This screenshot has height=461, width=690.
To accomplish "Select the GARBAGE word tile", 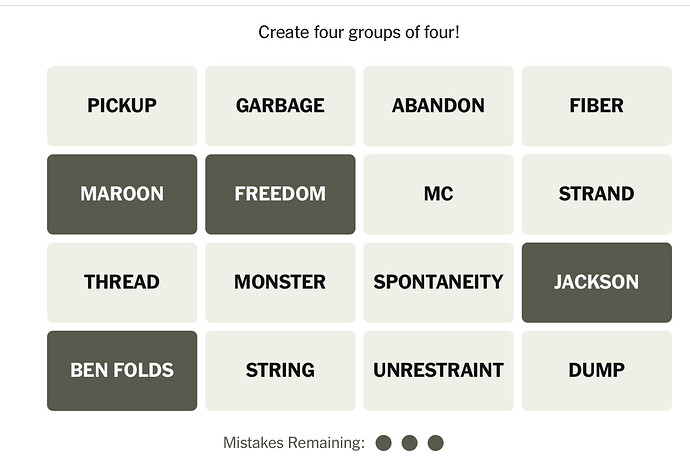I will pos(280,106).
